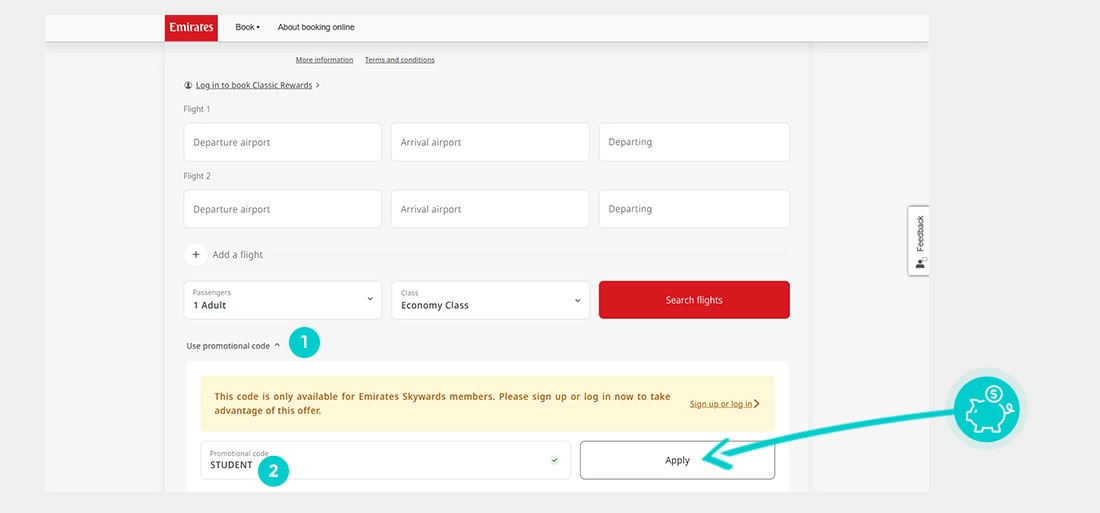Click the piggy bank savings icon
The image size is (1100, 513).
[x=986, y=409]
